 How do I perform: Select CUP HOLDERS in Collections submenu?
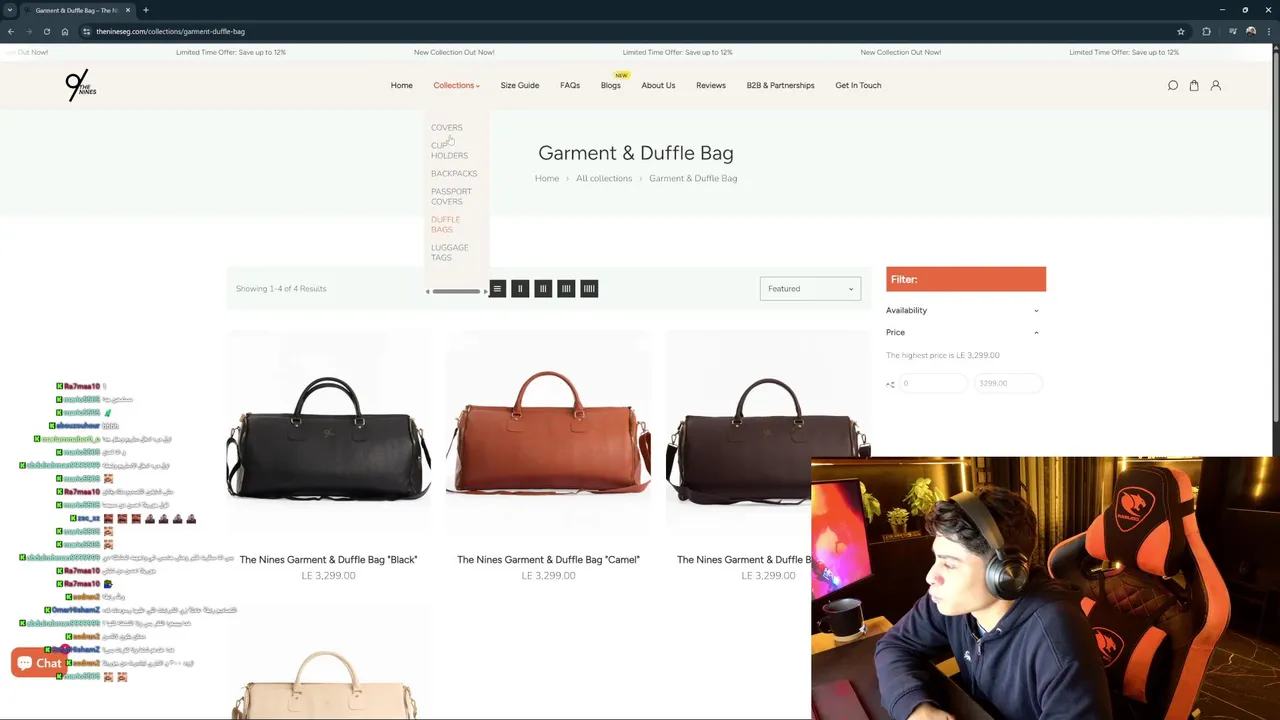[449, 150]
